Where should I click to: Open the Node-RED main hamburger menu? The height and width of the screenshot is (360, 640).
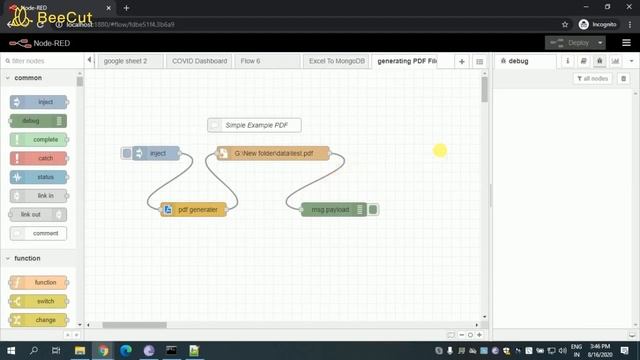pyautogui.click(x=626, y=43)
